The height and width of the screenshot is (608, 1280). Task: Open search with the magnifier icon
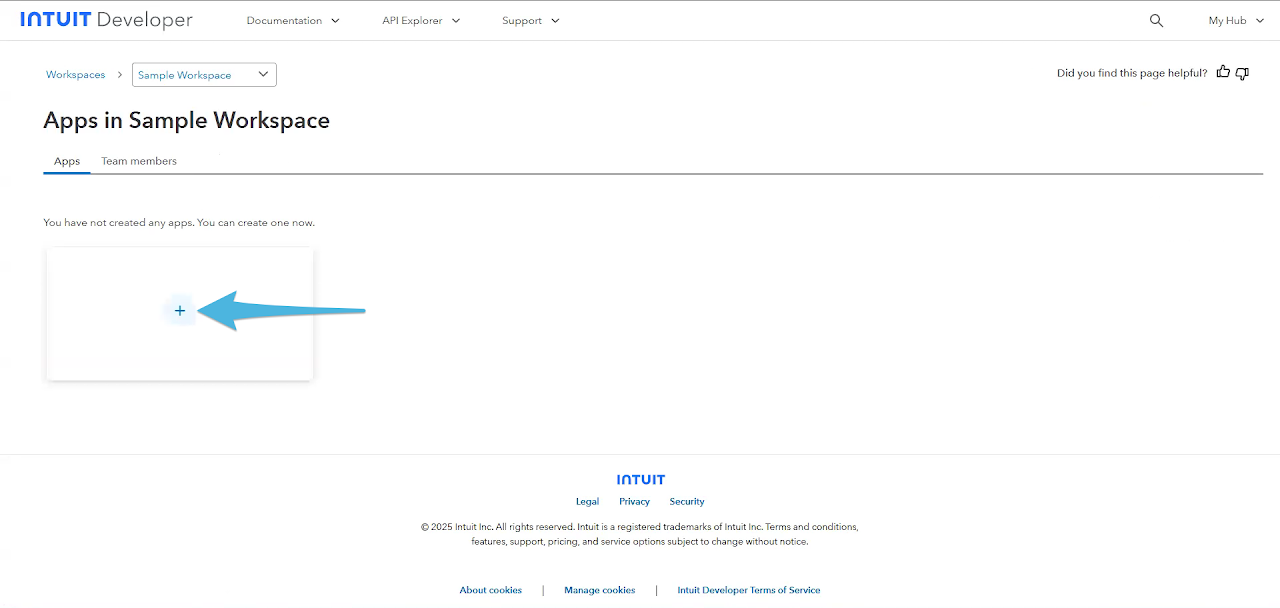pos(1156,20)
